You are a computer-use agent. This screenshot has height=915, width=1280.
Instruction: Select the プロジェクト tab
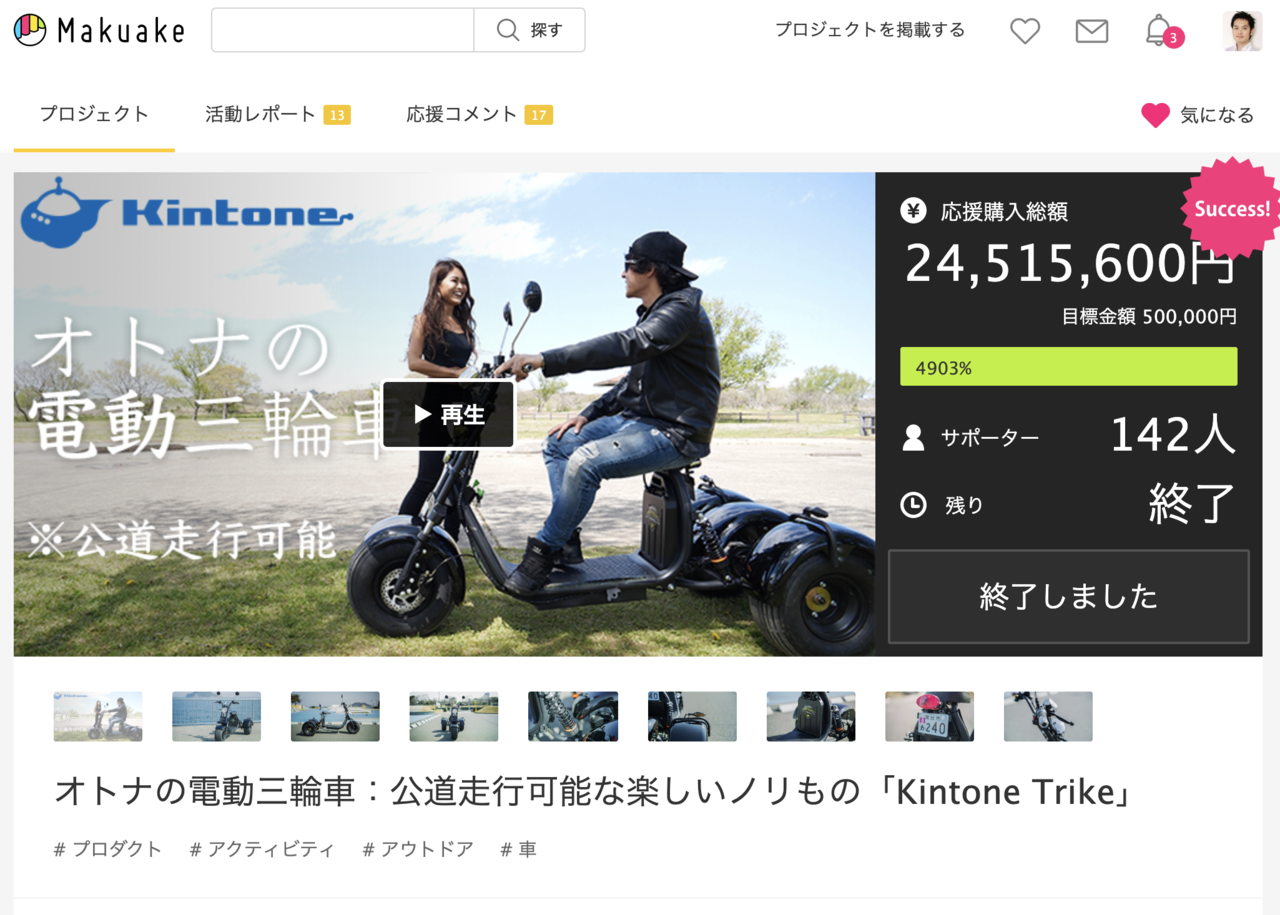point(94,115)
